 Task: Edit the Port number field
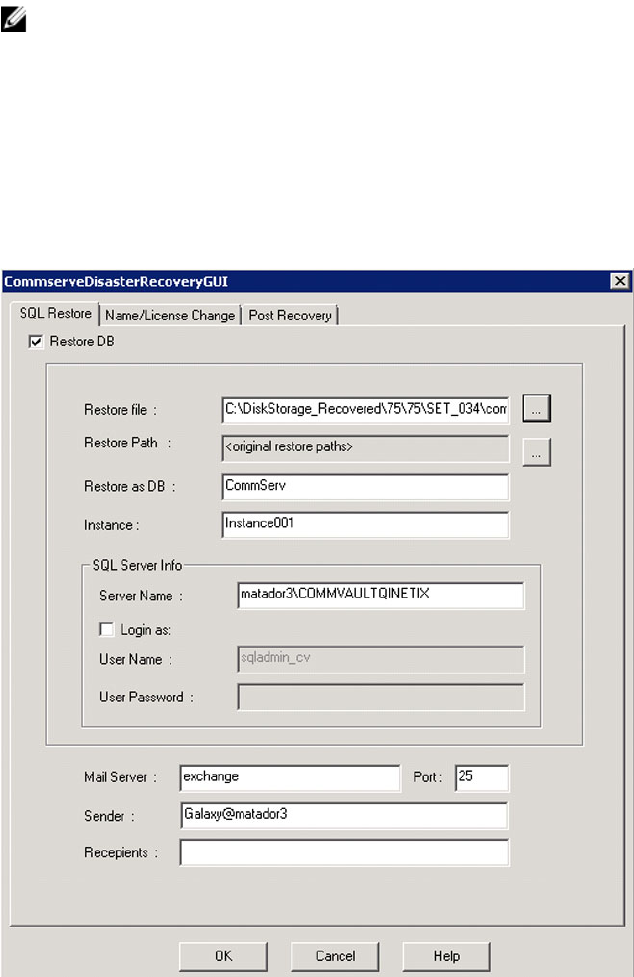tap(482, 778)
